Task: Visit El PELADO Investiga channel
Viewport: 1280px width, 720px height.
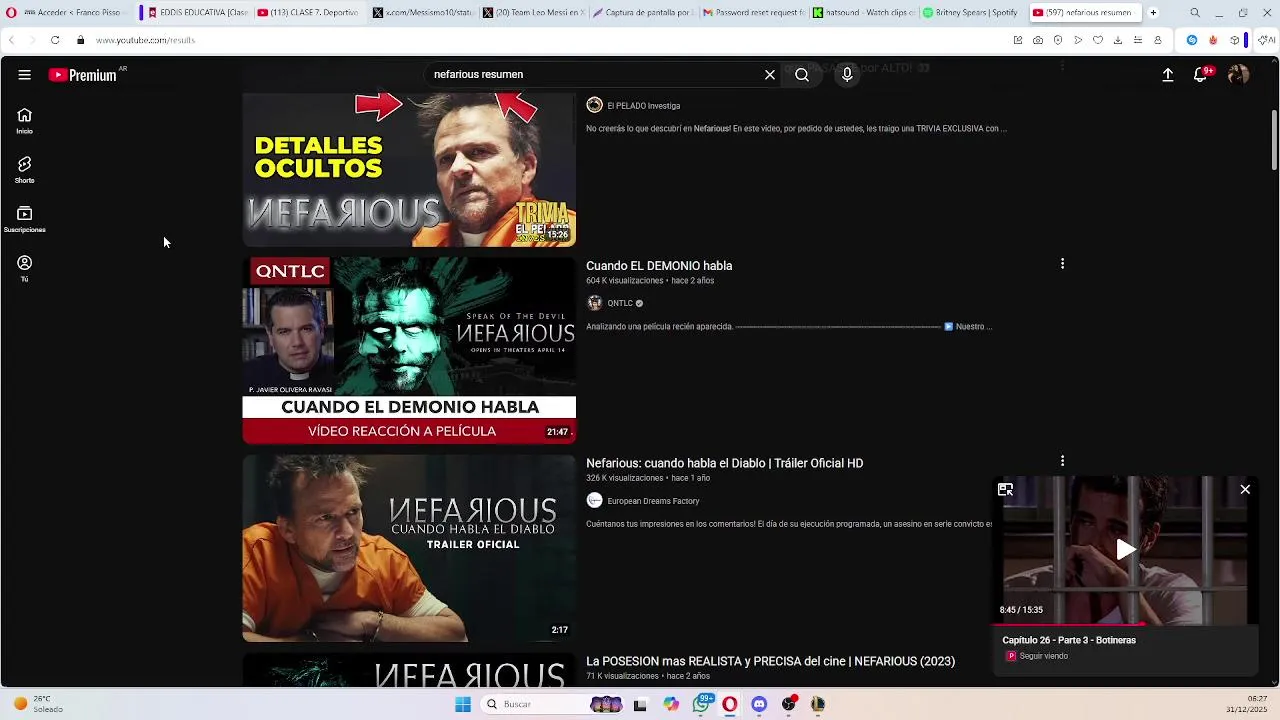Action: pos(643,106)
